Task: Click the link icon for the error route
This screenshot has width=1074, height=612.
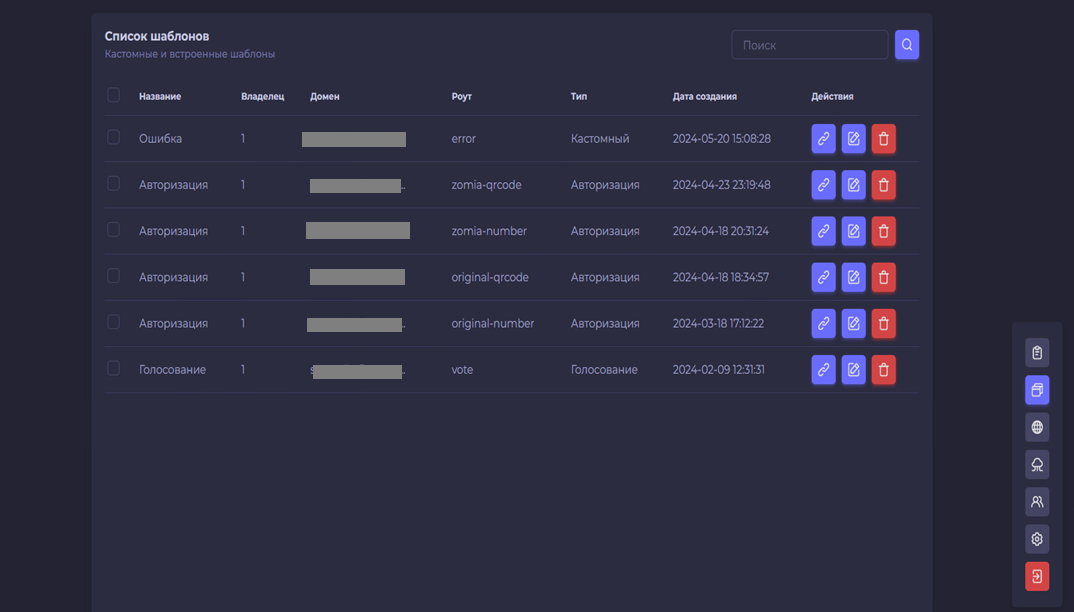Action: coord(823,139)
